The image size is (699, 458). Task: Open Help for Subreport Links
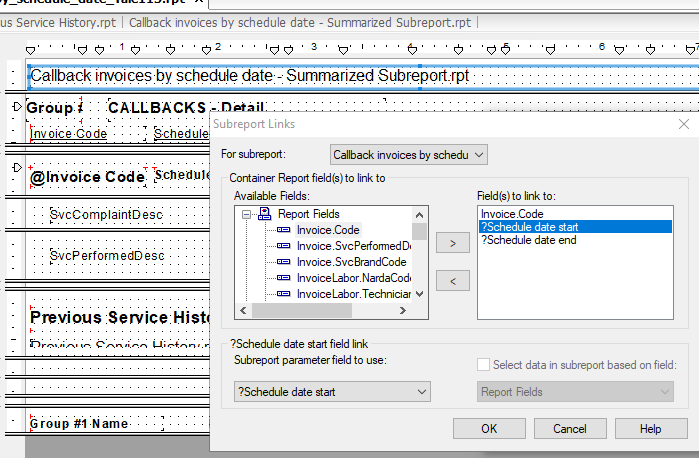point(650,429)
